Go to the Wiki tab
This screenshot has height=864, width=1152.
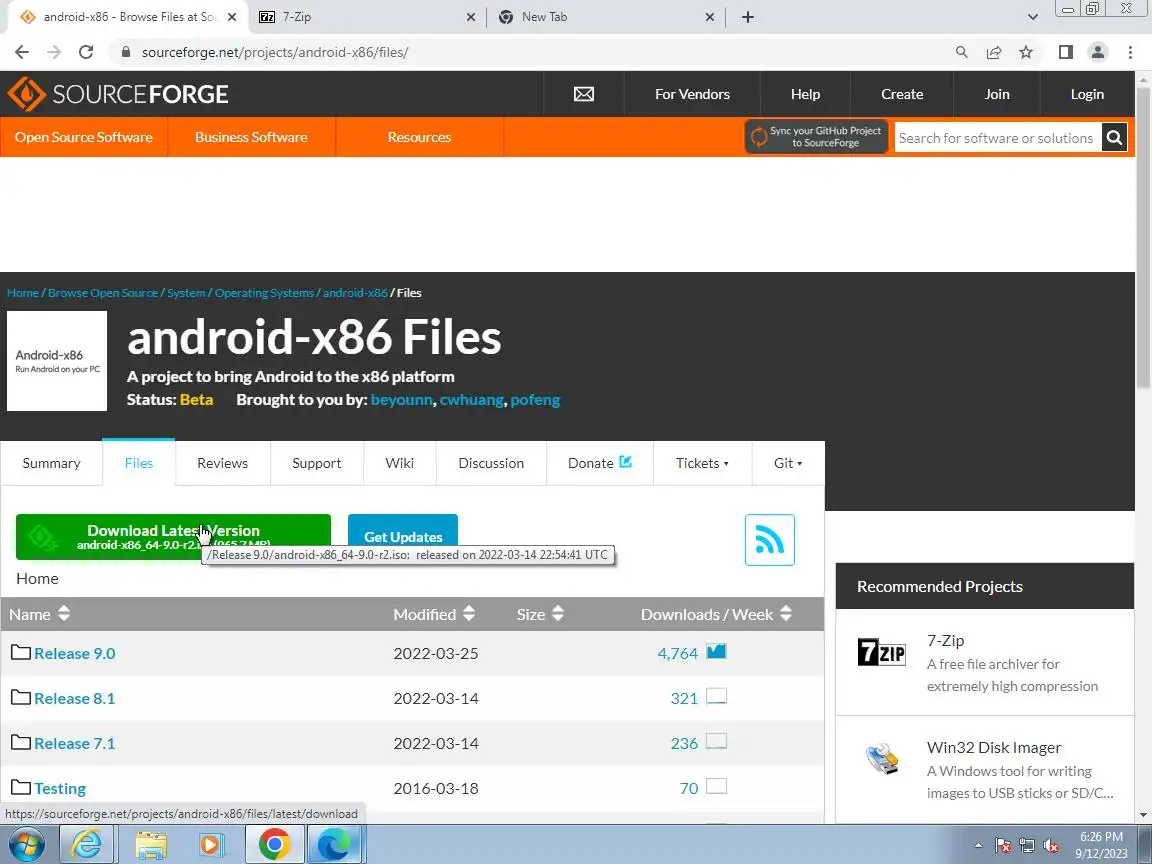(400, 463)
